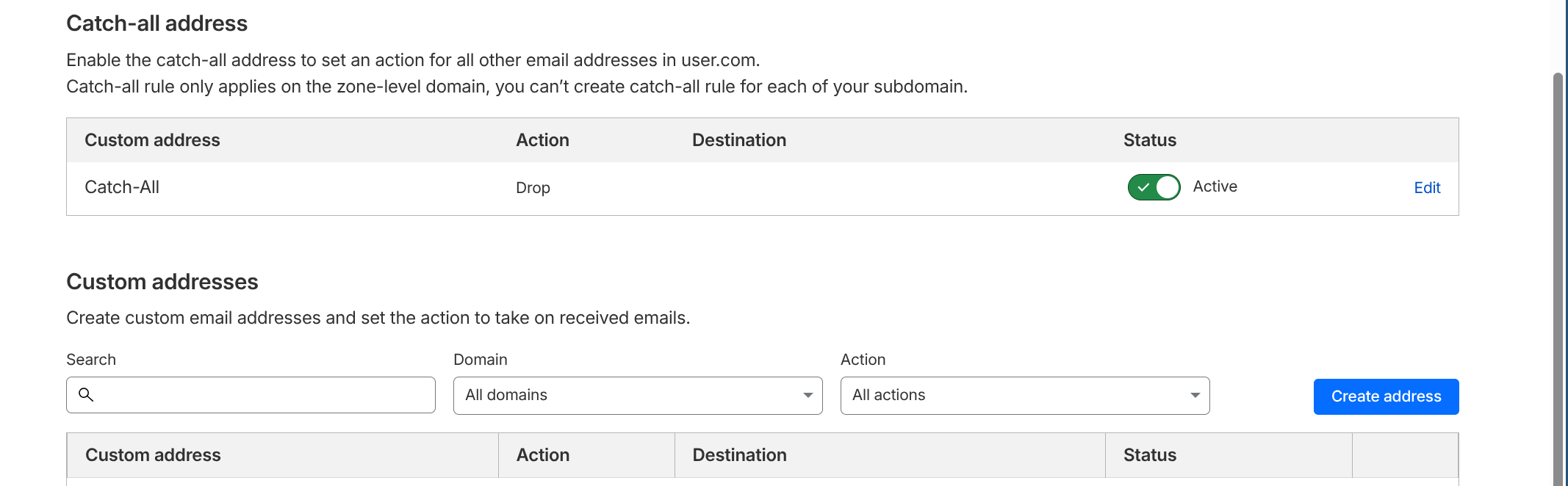This screenshot has height=486, width=1568.
Task: Click Custom address header in Catch-all table
Action: pyautogui.click(x=152, y=140)
